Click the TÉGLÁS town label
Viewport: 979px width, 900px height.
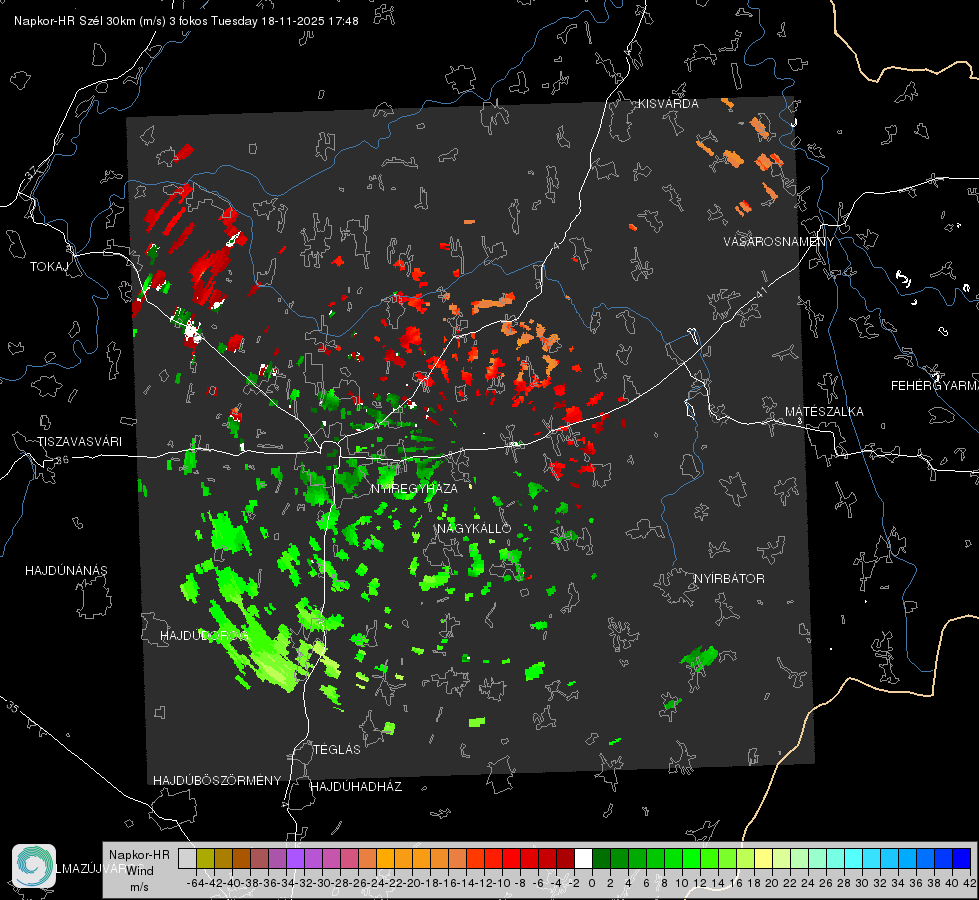coord(337,750)
